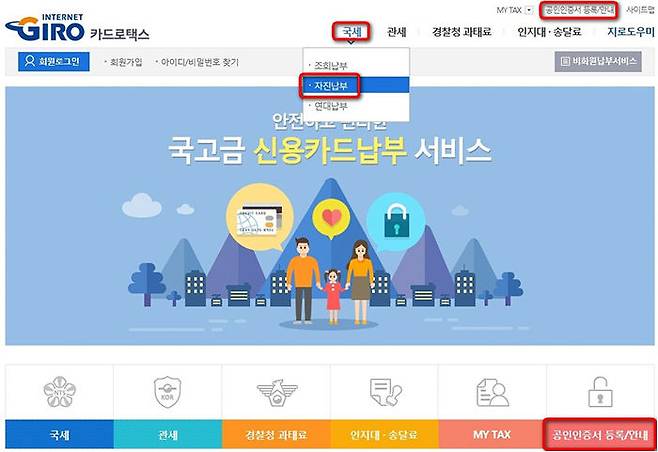Click the MY TAX person document icon

pos(493,392)
